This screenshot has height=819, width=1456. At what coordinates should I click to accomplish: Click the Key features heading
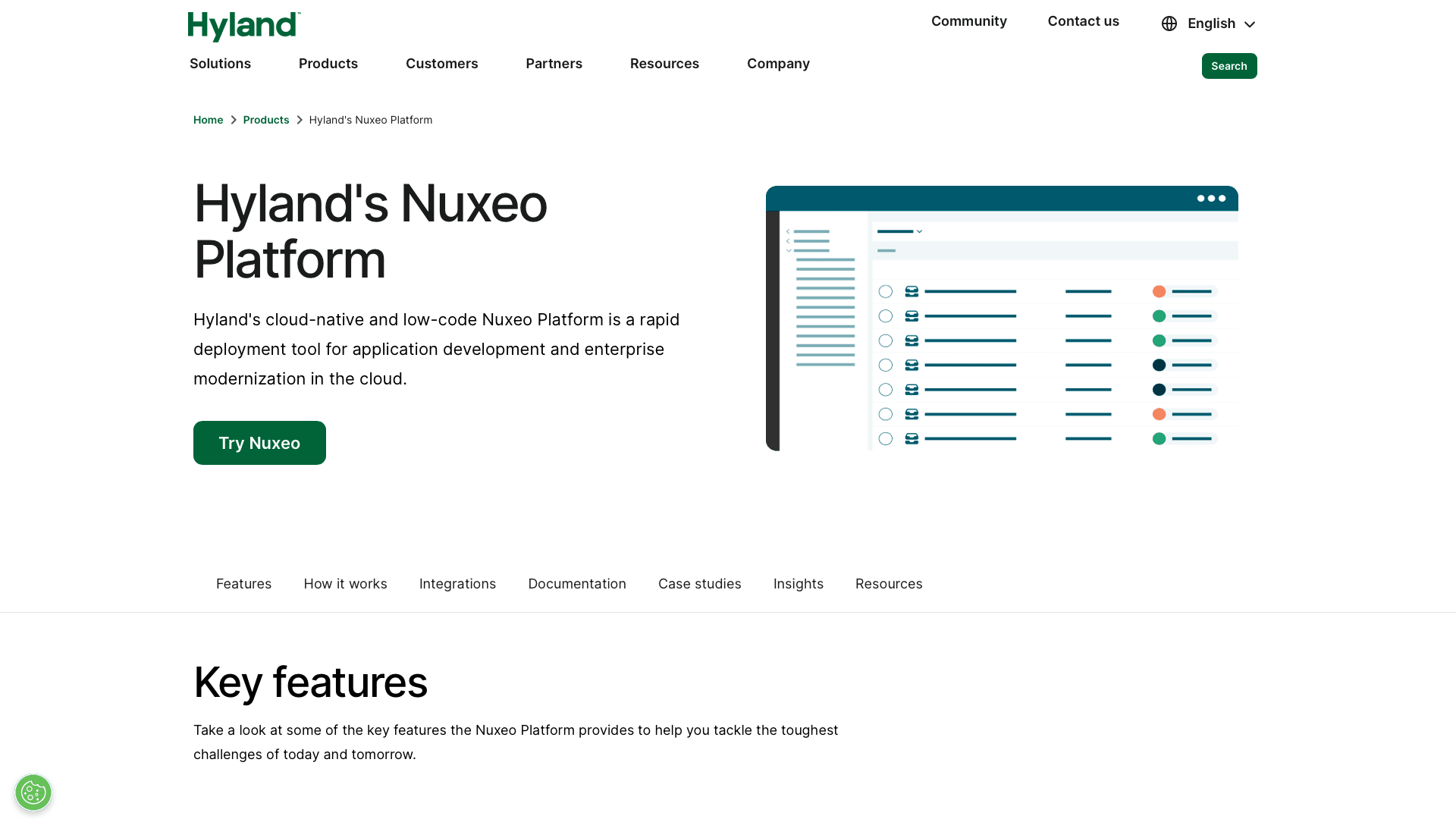pyautogui.click(x=310, y=682)
